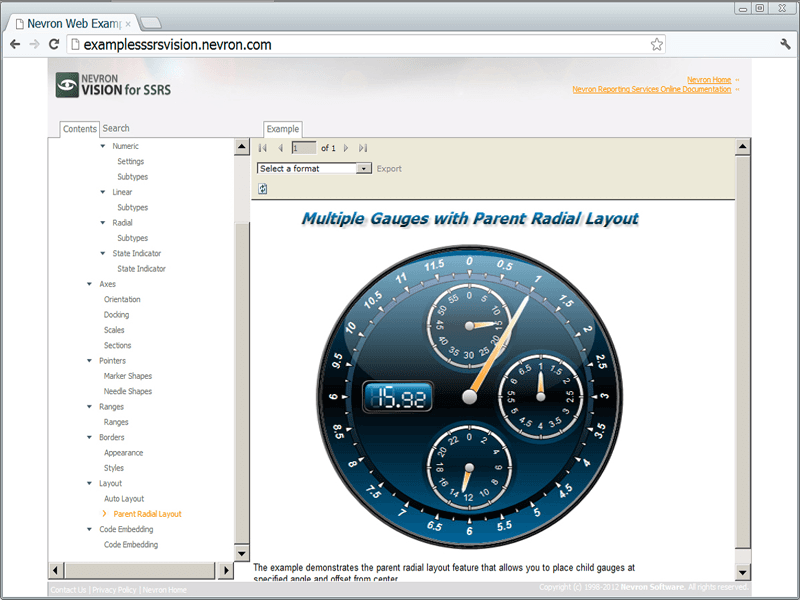Click the Nevron Vision for SSRS logo
800x600 pixels.
pyautogui.click(x=113, y=85)
